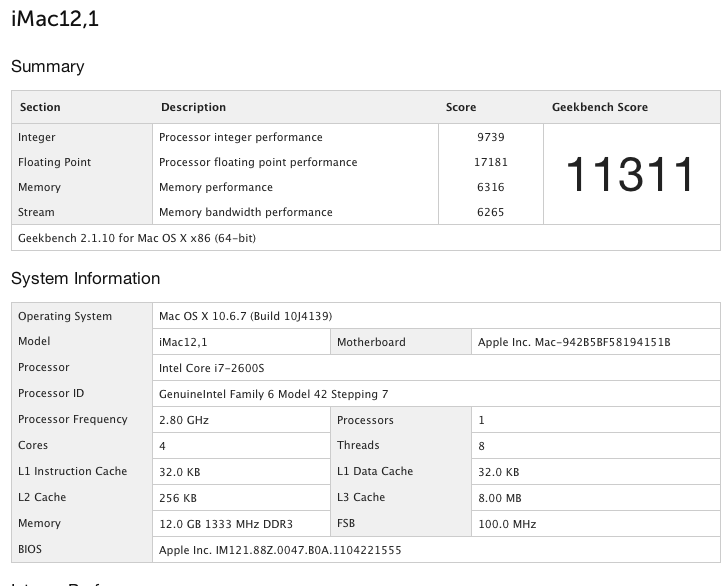The width and height of the screenshot is (723, 586).
Task: Click the L1 Instruction Cache label
Action: coord(72,471)
